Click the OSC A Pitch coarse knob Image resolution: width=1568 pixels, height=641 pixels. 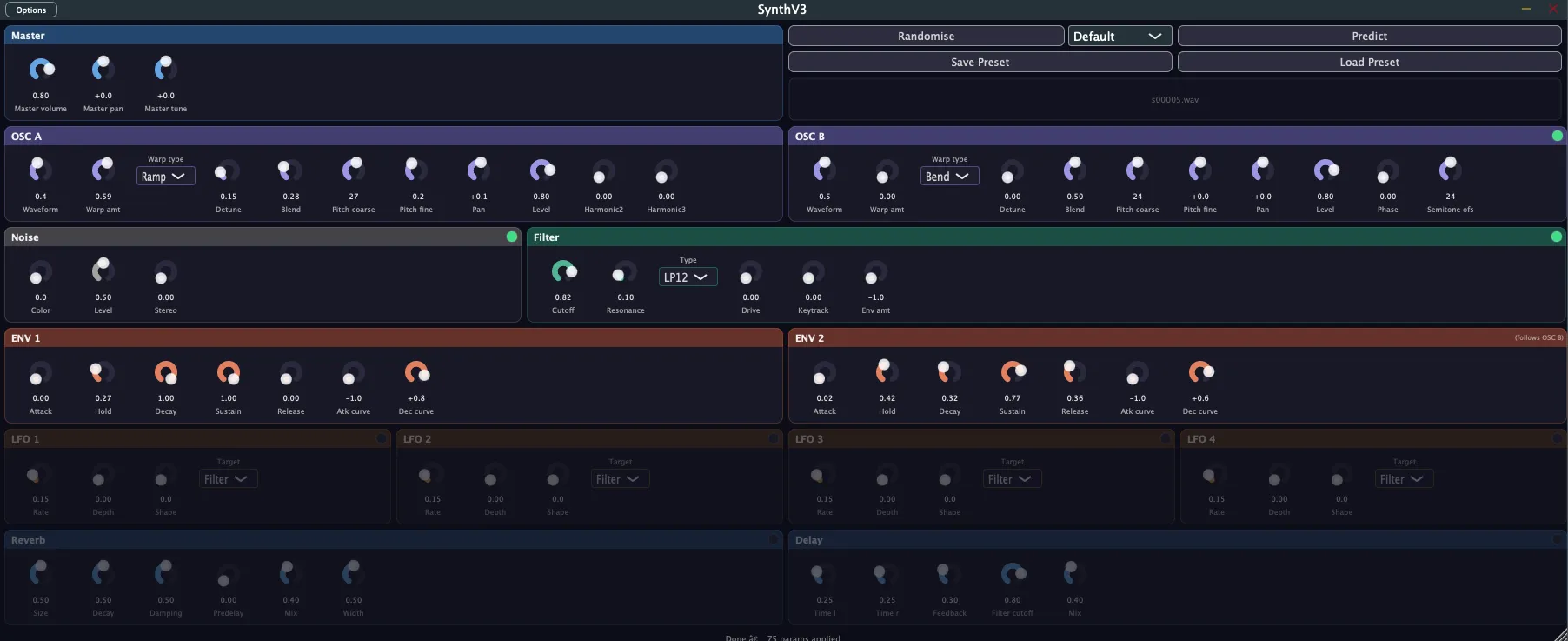coord(354,170)
